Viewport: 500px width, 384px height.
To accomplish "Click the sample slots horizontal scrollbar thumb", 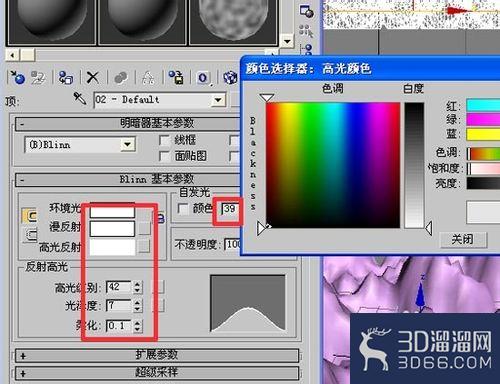I will click(27, 55).
